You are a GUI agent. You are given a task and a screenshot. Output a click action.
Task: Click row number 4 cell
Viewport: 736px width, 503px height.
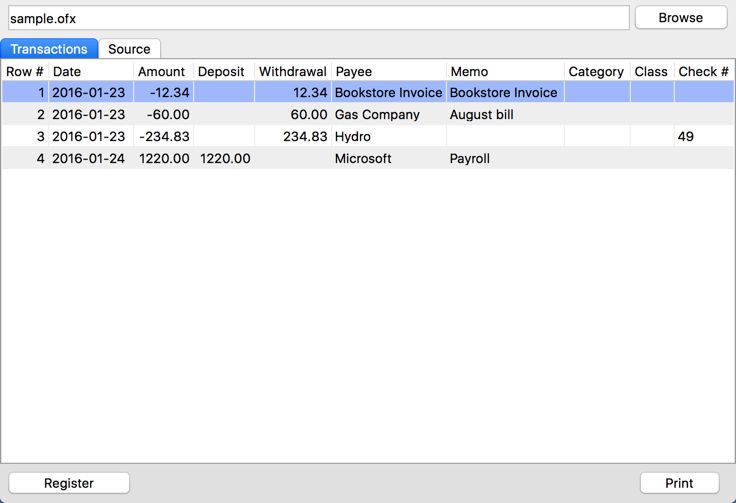[x=25, y=159]
